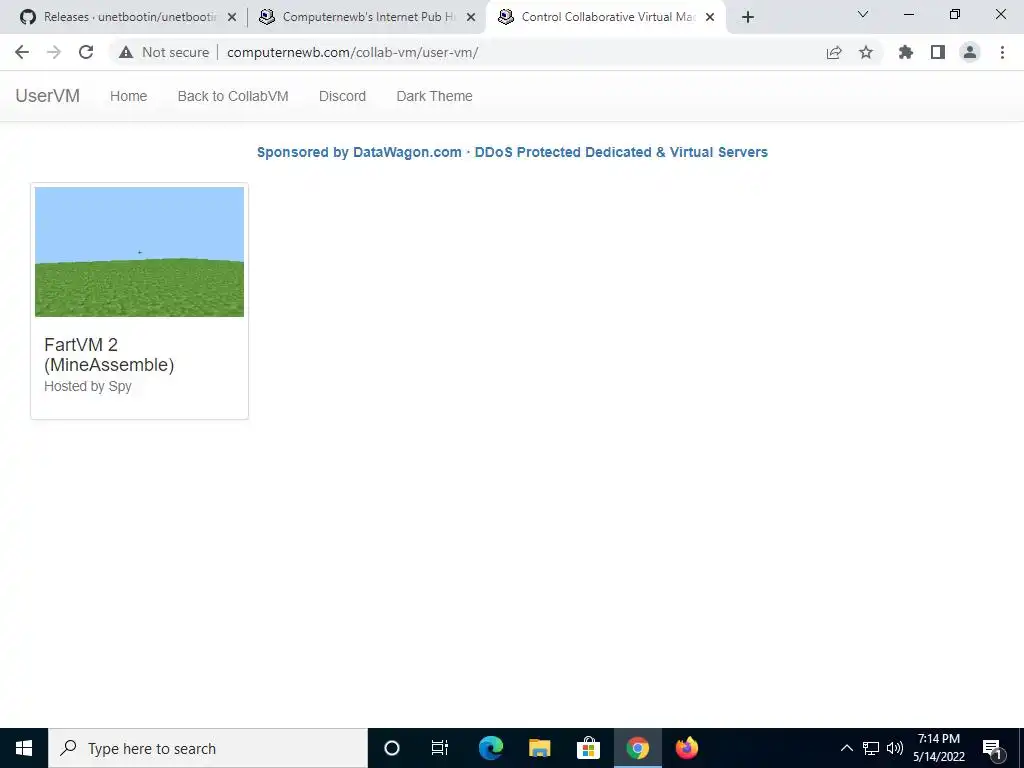Click the Chrome taskbar icon

(637, 748)
